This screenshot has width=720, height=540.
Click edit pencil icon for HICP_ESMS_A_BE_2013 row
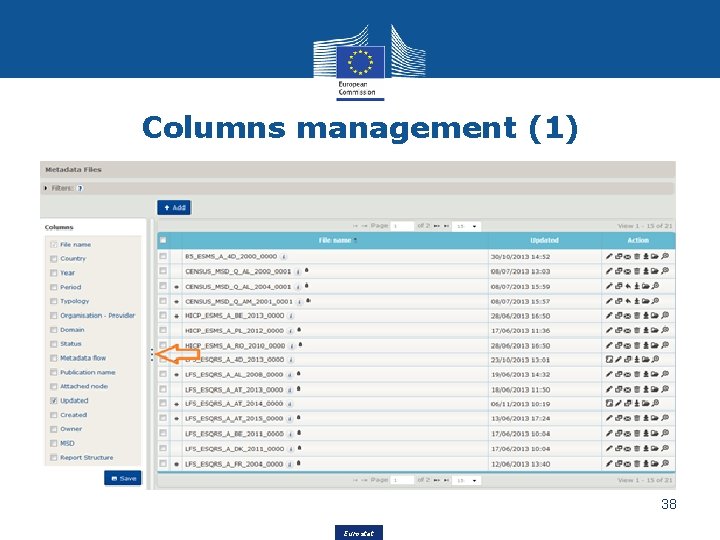click(609, 315)
